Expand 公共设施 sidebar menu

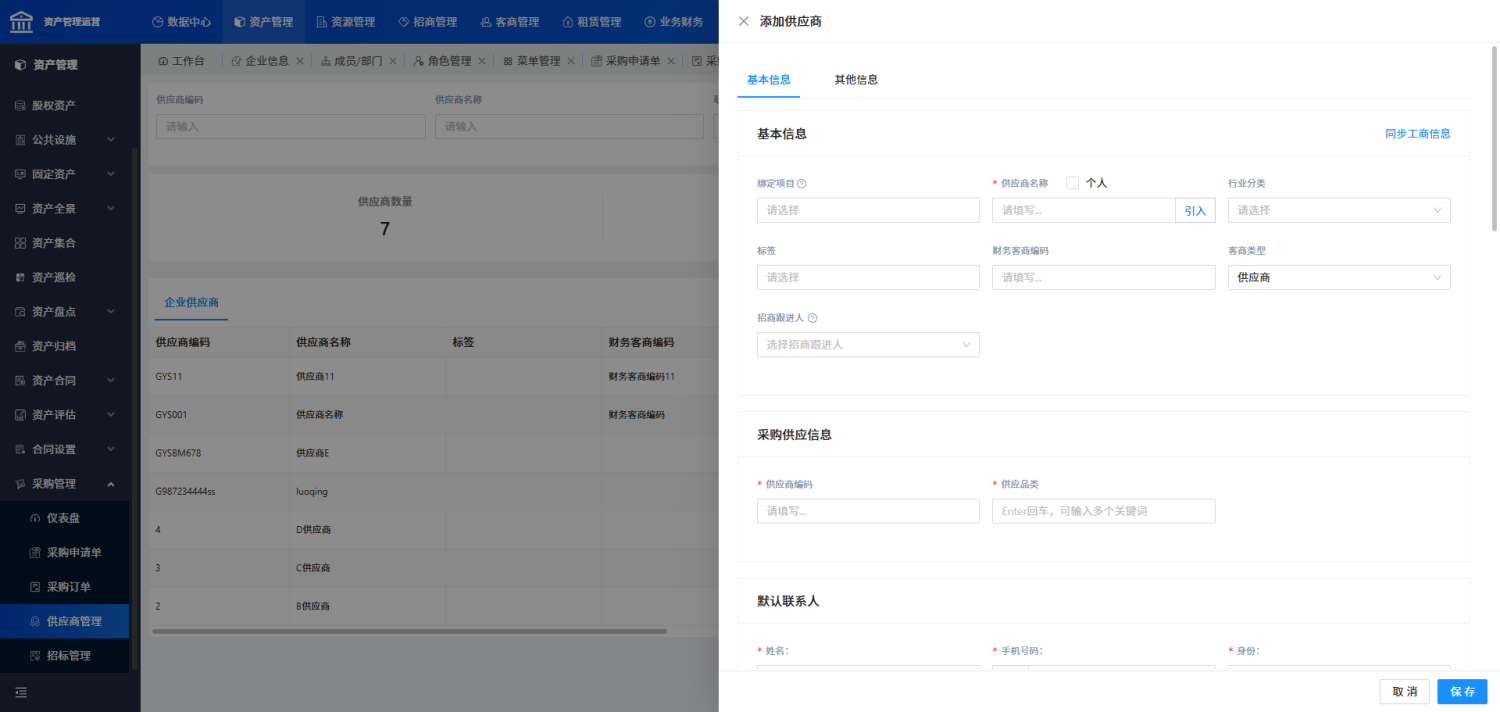click(x=65, y=140)
